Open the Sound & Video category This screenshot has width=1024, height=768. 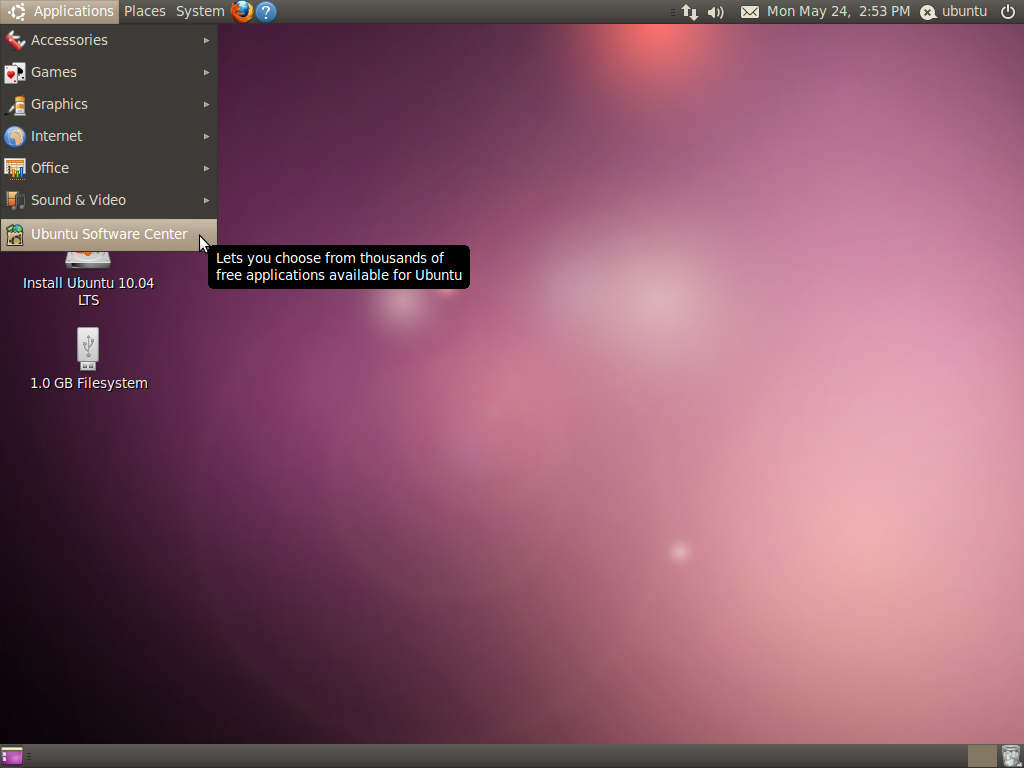click(x=108, y=200)
